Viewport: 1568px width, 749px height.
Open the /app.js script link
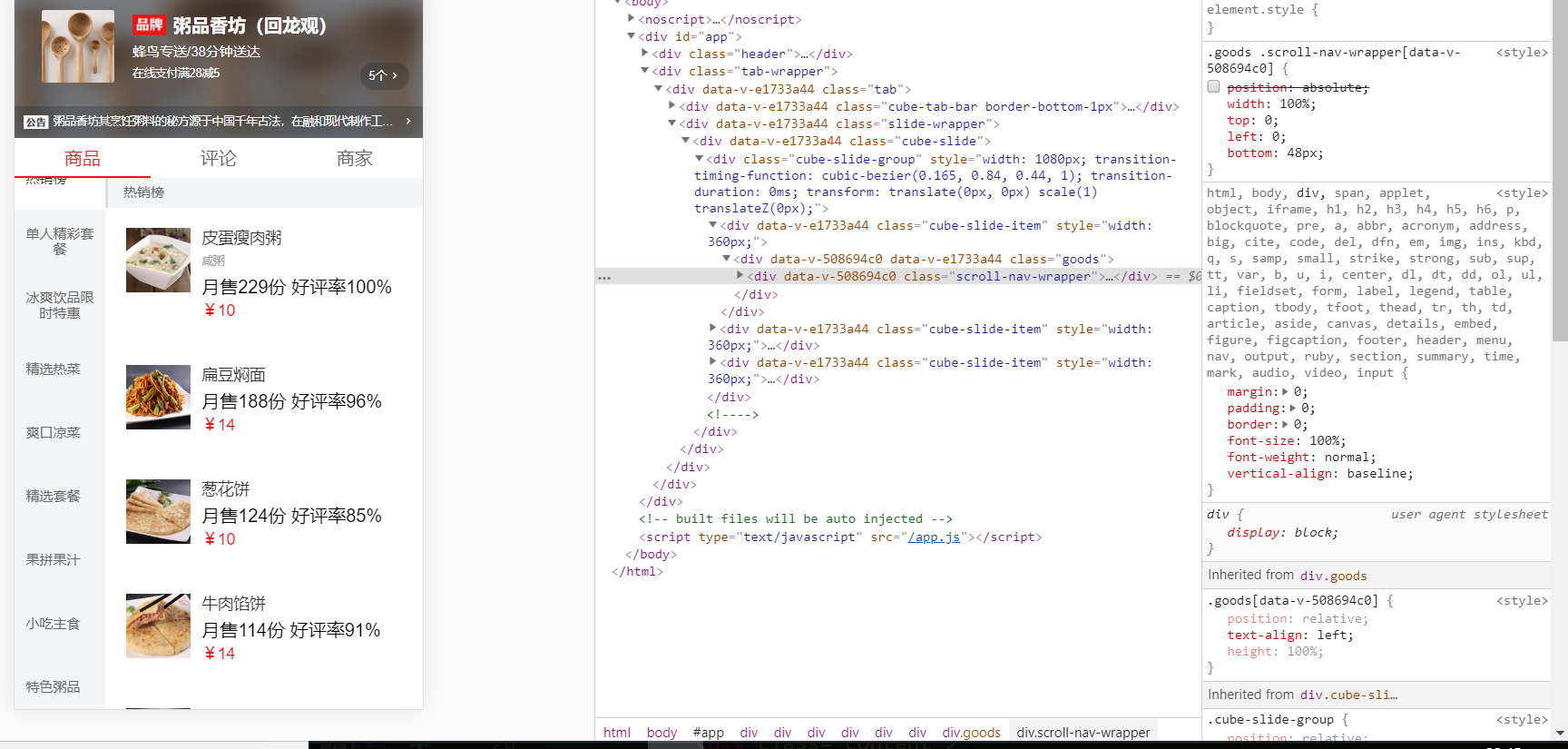click(934, 537)
